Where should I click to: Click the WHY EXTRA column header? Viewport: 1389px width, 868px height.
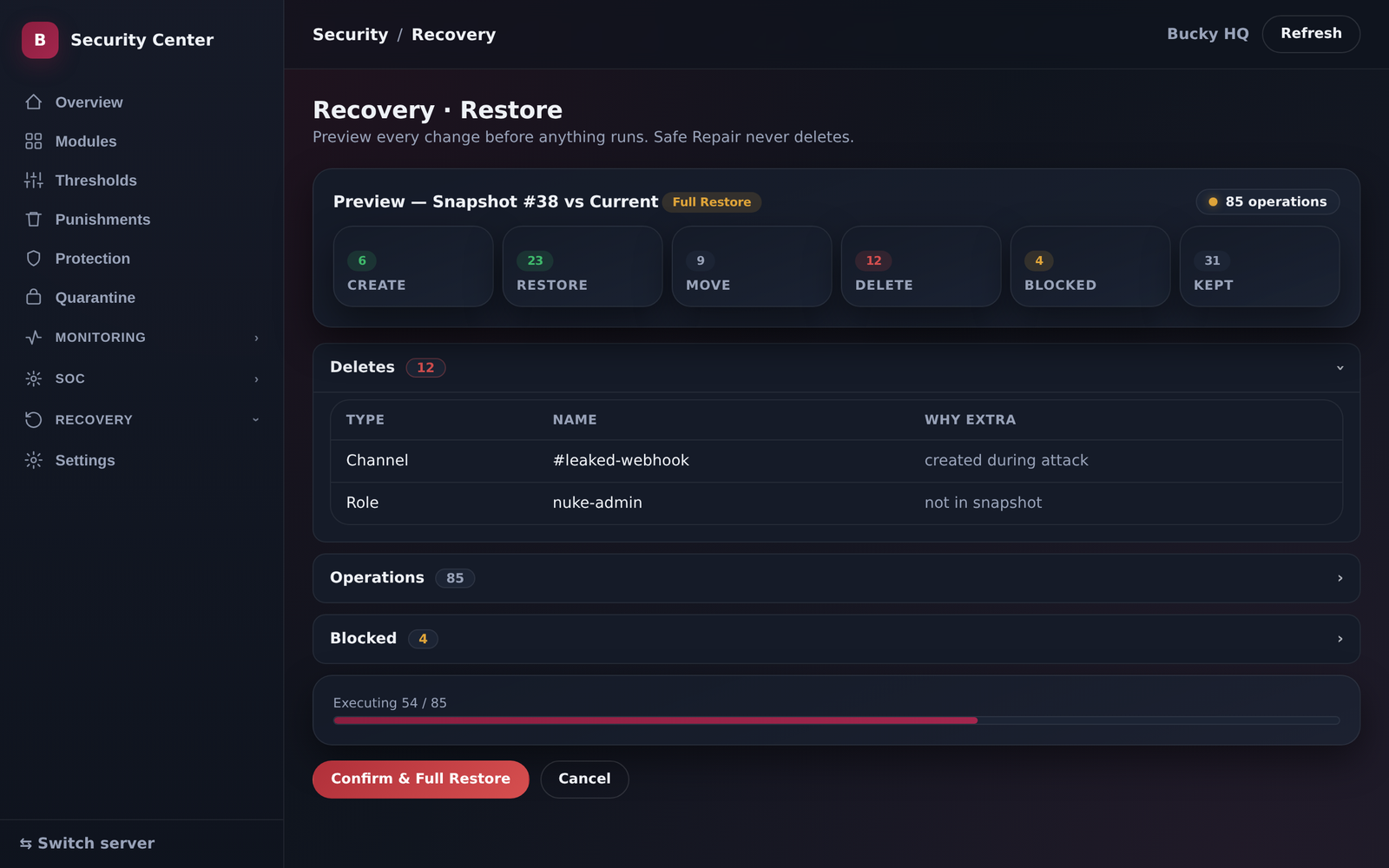pyautogui.click(x=970, y=419)
